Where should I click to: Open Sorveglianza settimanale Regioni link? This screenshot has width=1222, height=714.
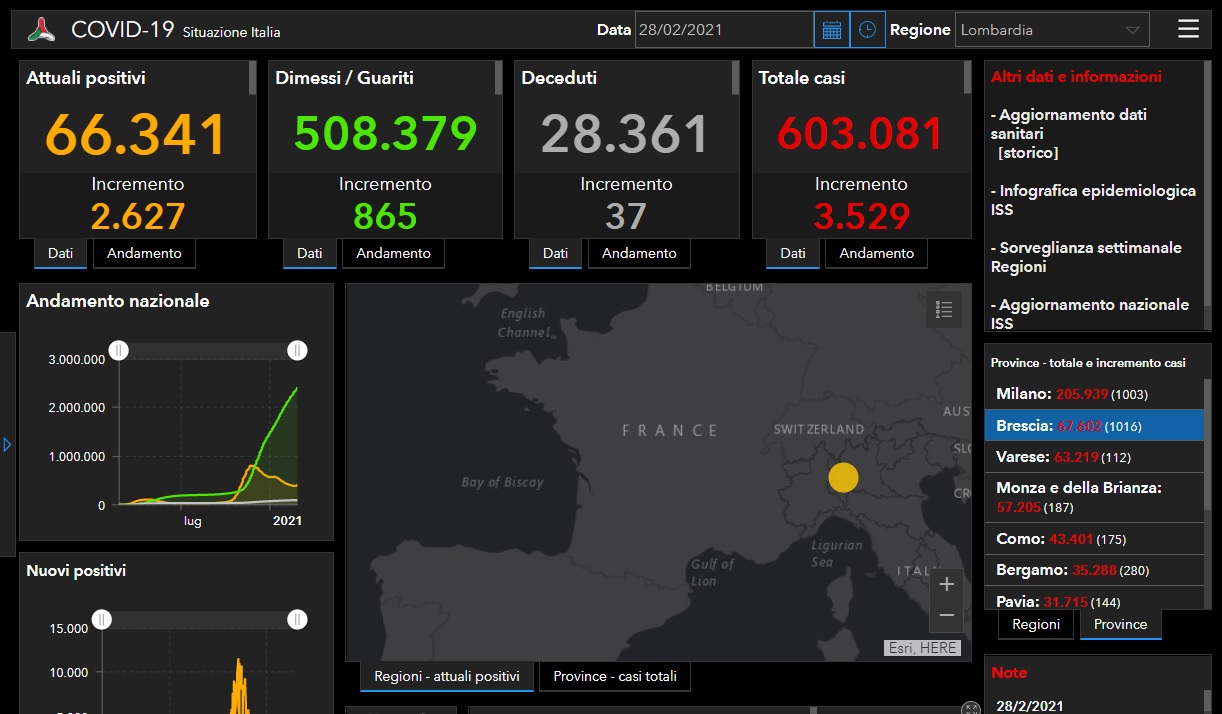1085,257
